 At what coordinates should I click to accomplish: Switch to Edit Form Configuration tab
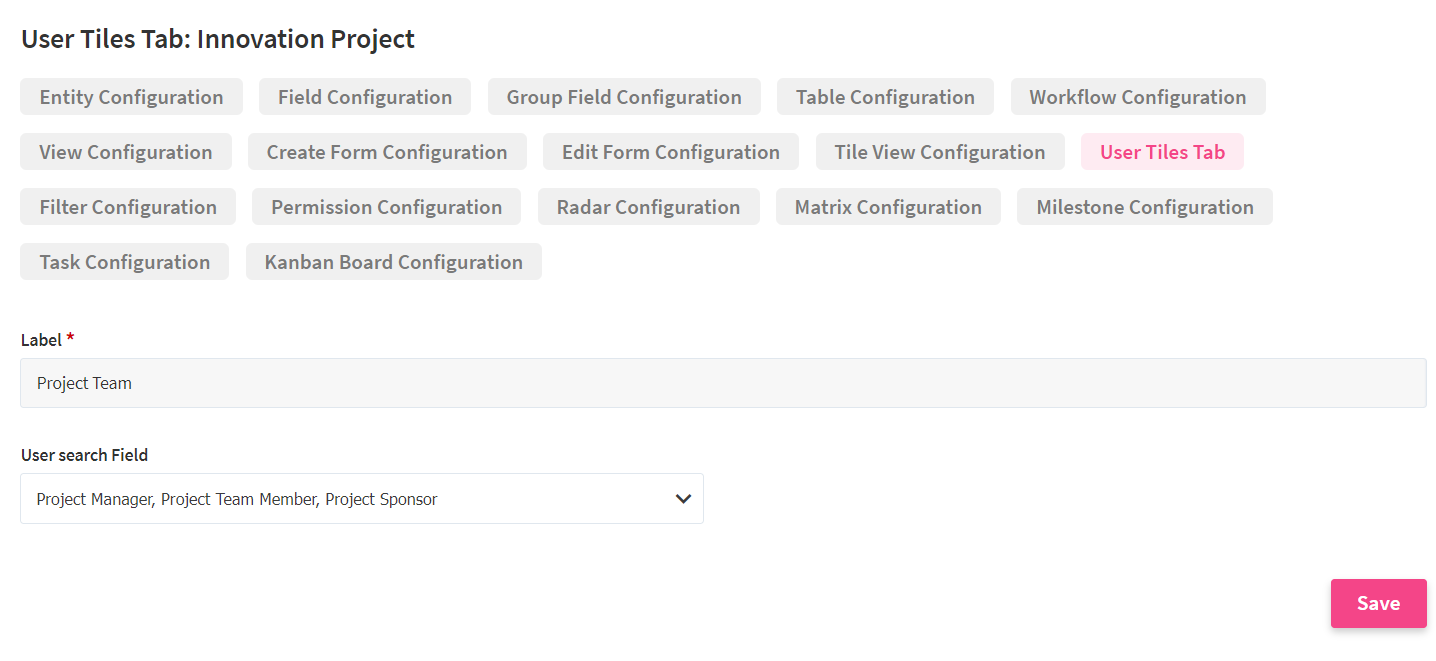pos(671,152)
